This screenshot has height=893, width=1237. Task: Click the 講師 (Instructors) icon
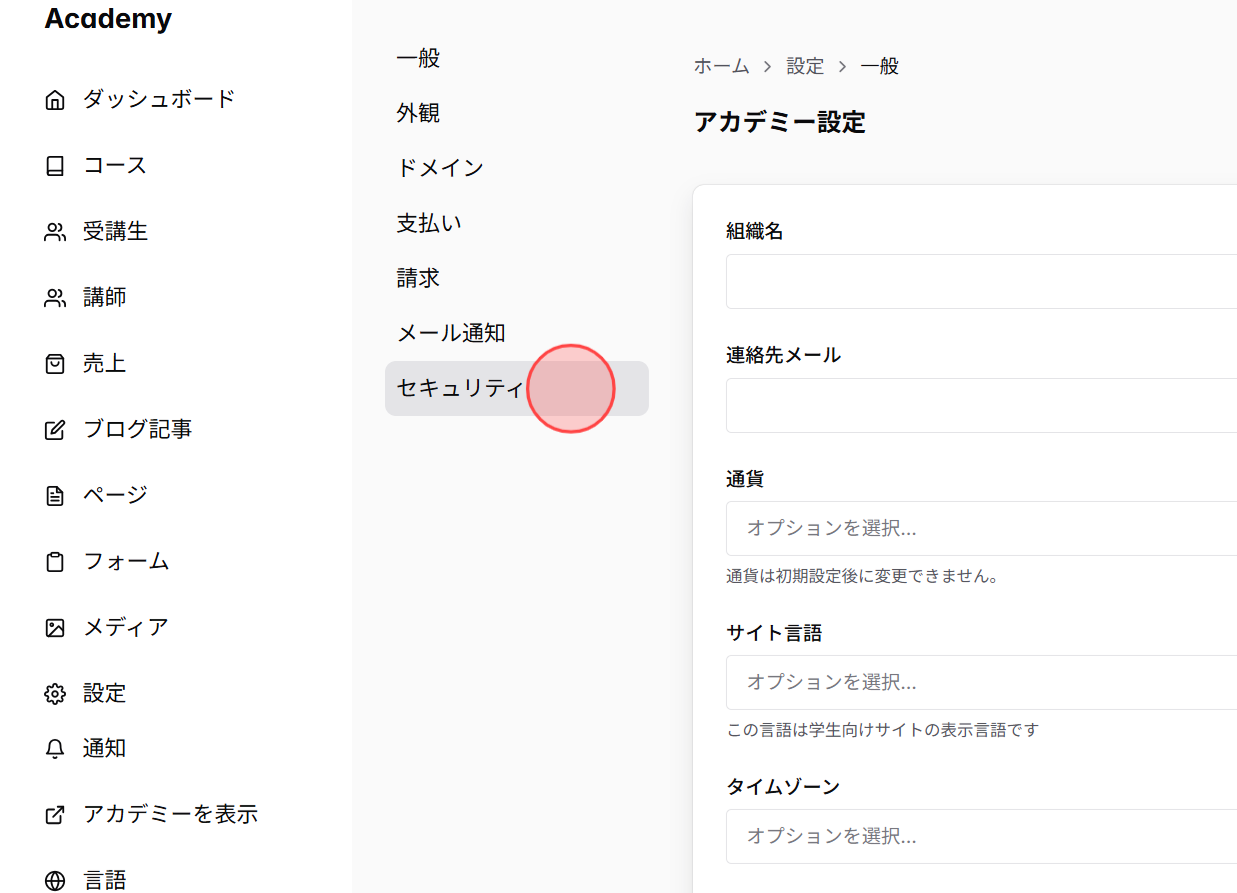pyautogui.click(x=55, y=296)
